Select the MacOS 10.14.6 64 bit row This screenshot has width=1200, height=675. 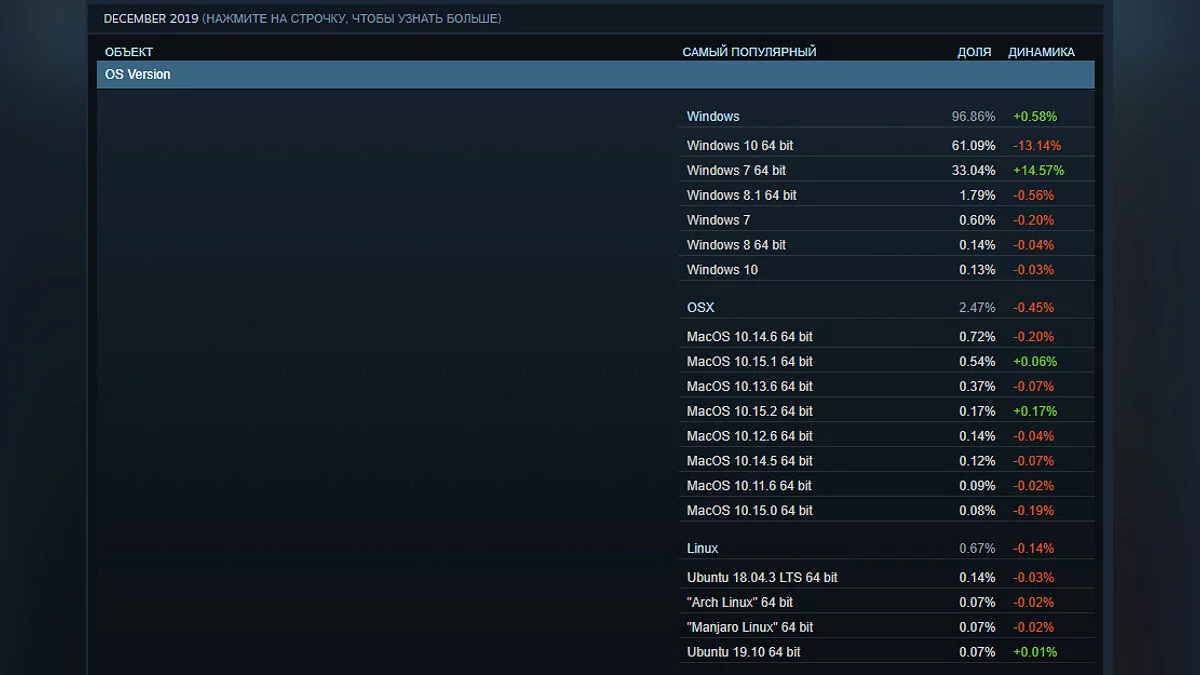tap(749, 337)
